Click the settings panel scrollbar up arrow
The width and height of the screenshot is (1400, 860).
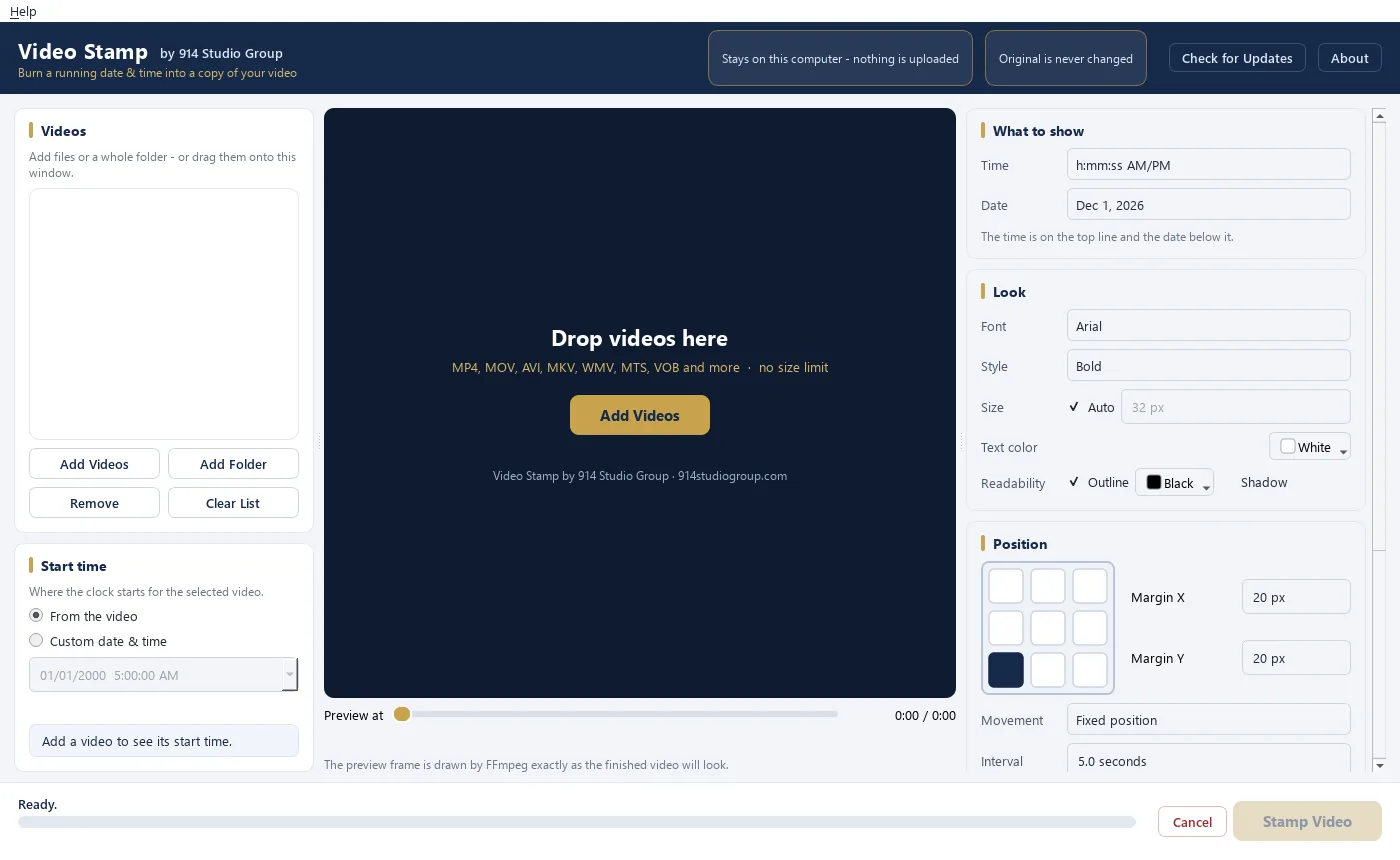coord(1380,115)
